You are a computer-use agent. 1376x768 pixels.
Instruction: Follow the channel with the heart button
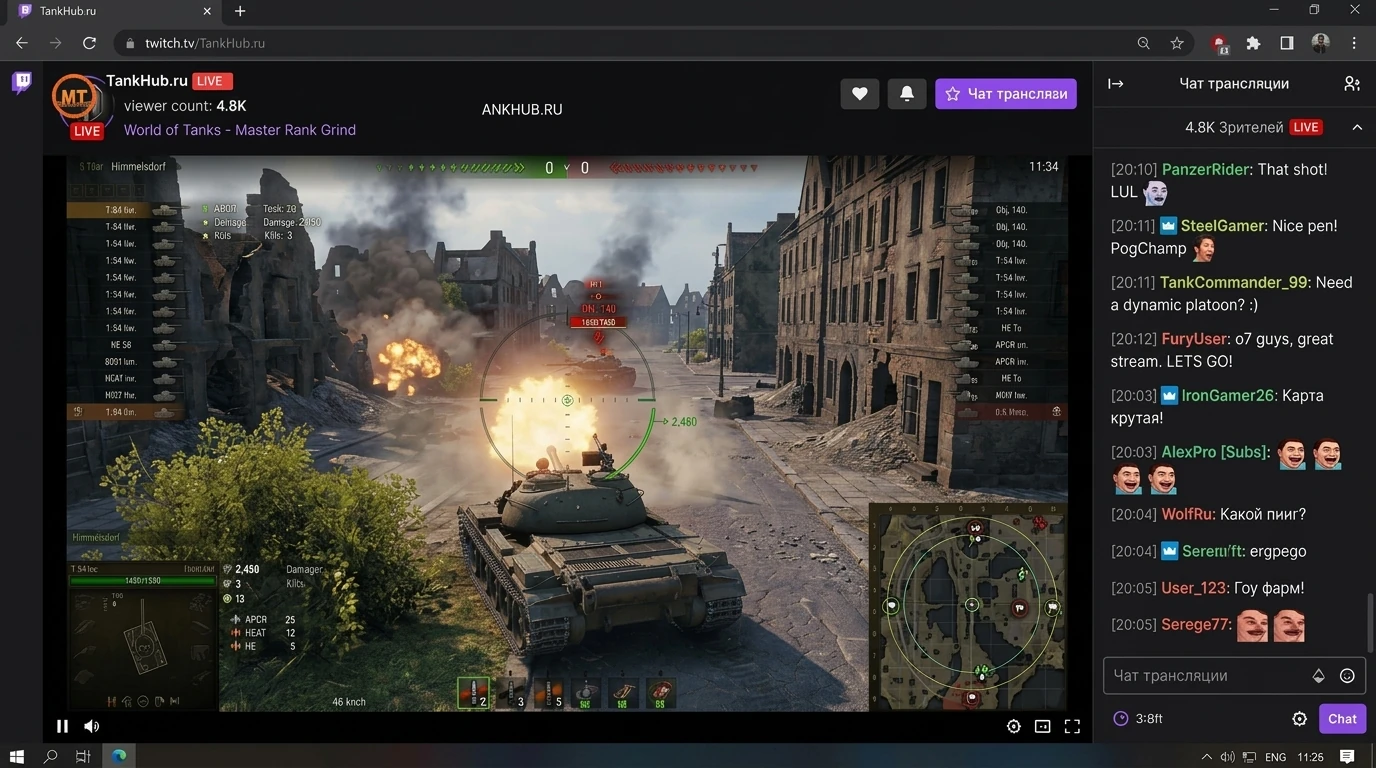tap(859, 93)
